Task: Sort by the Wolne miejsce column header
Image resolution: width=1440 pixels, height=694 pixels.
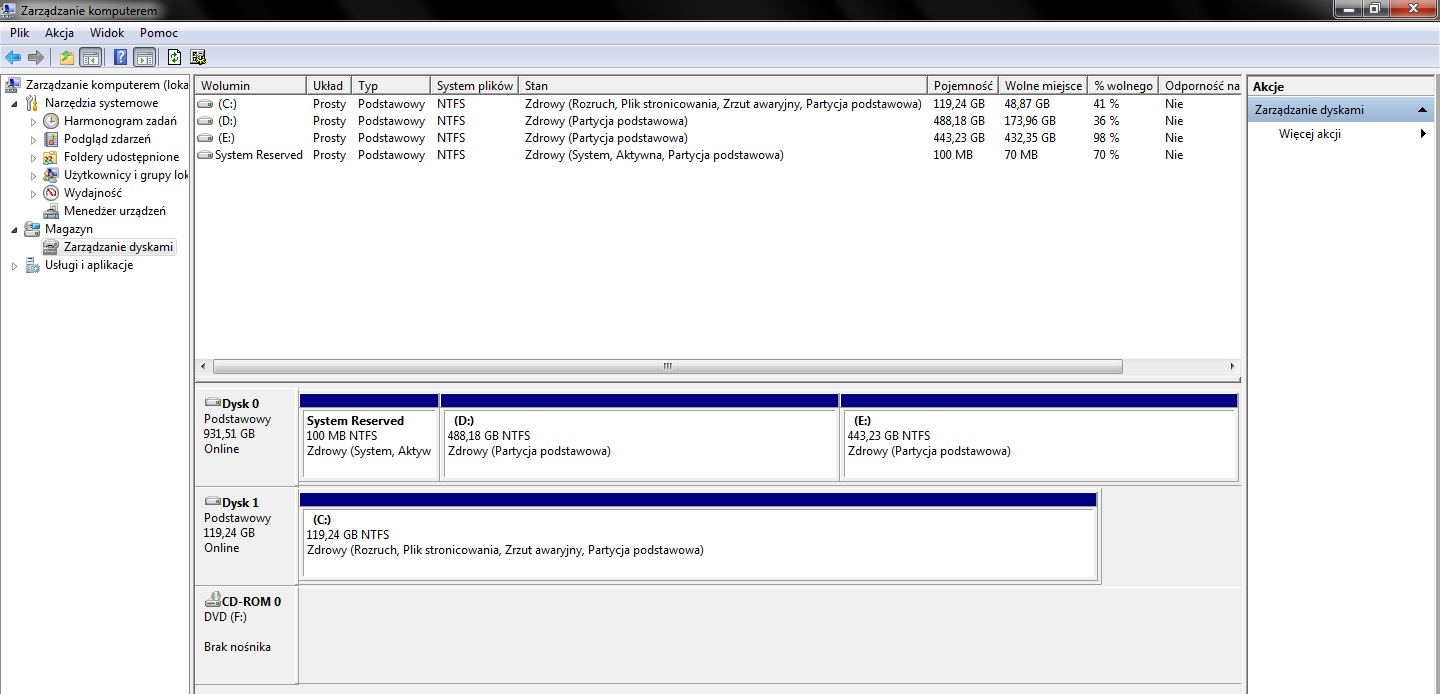Action: pyautogui.click(x=1043, y=86)
